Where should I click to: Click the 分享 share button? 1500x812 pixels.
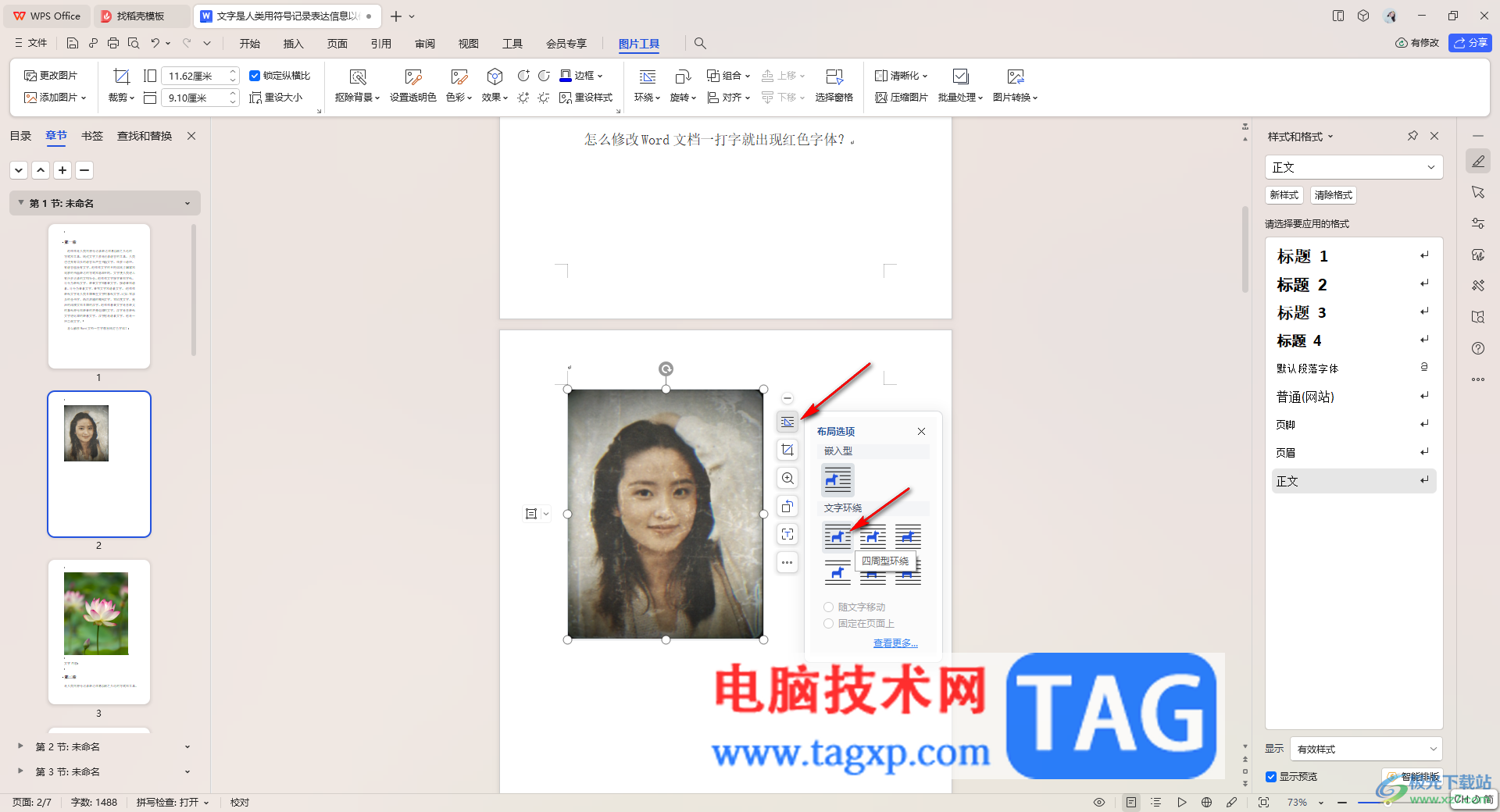click(1470, 43)
